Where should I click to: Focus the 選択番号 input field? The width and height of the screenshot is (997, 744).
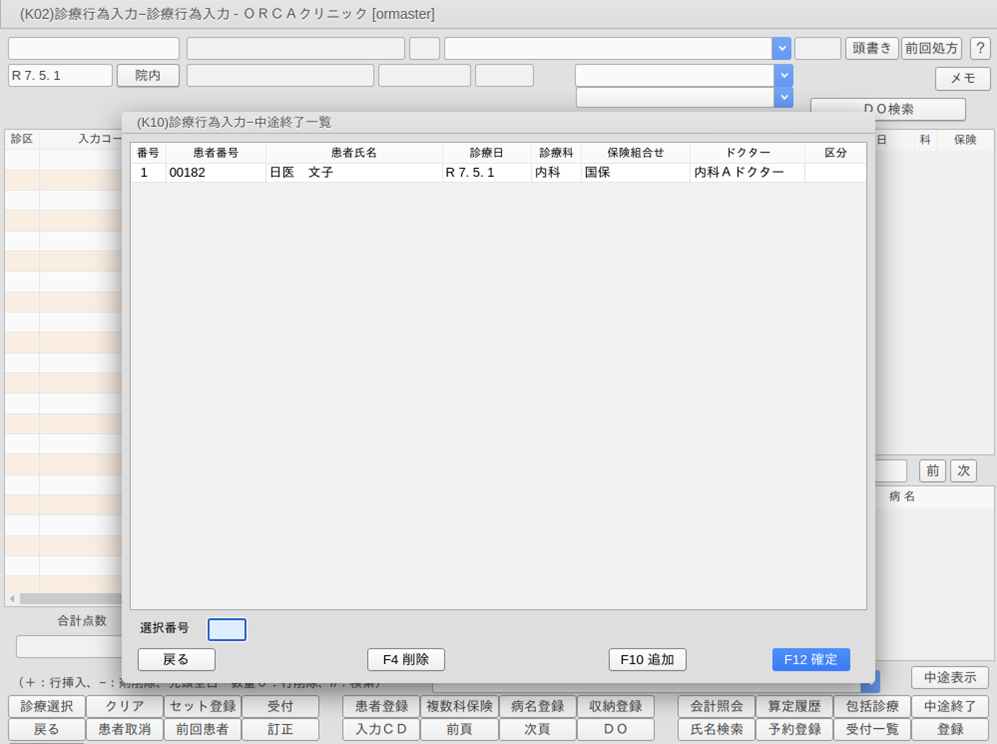tap(227, 629)
